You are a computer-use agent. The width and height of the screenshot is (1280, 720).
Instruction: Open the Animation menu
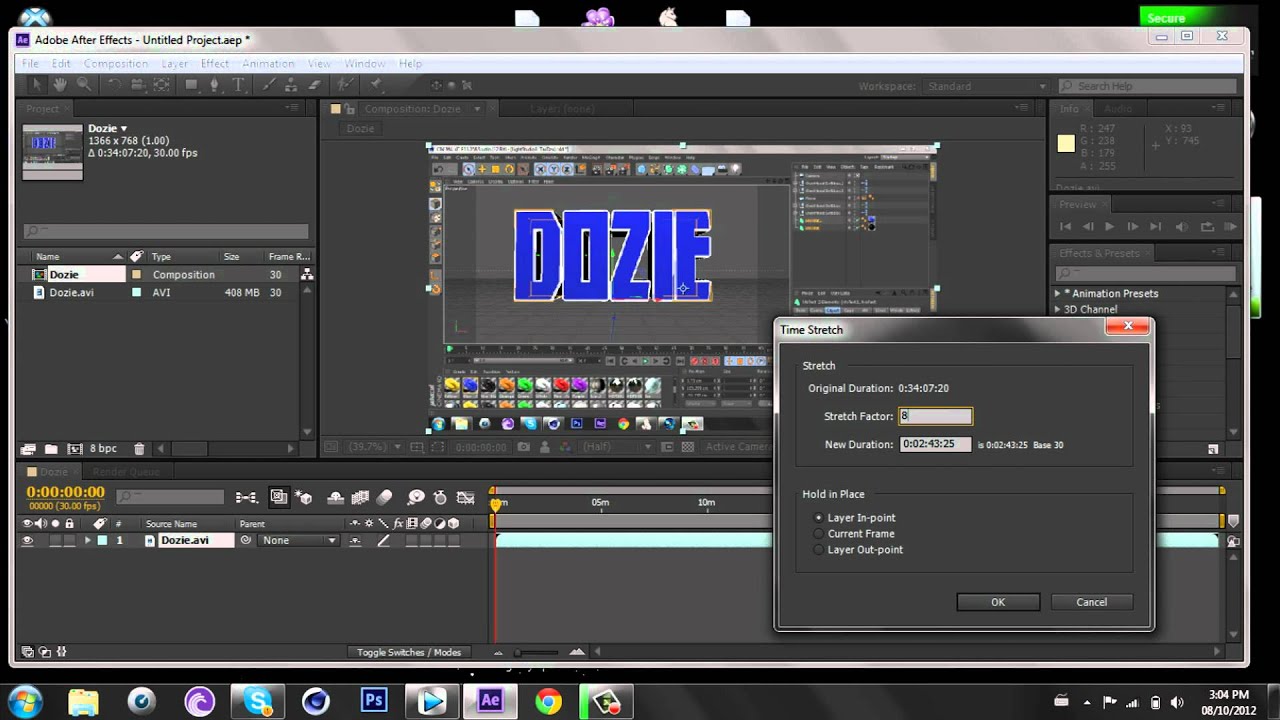268,64
